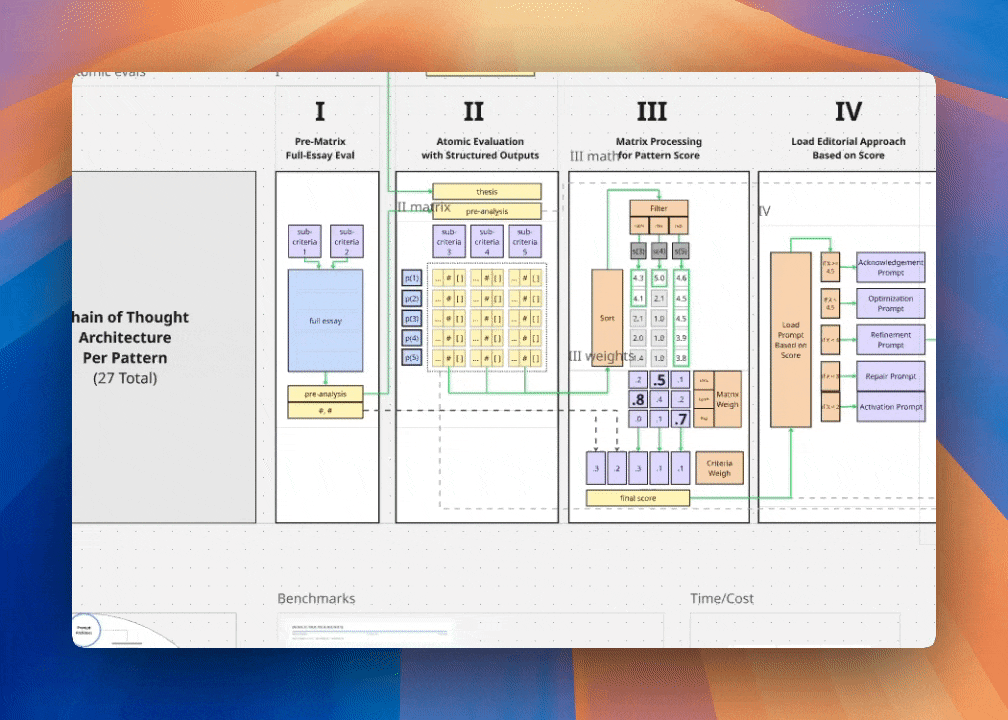
Task: Click the Activation Prompt node
Action: pyautogui.click(x=890, y=407)
